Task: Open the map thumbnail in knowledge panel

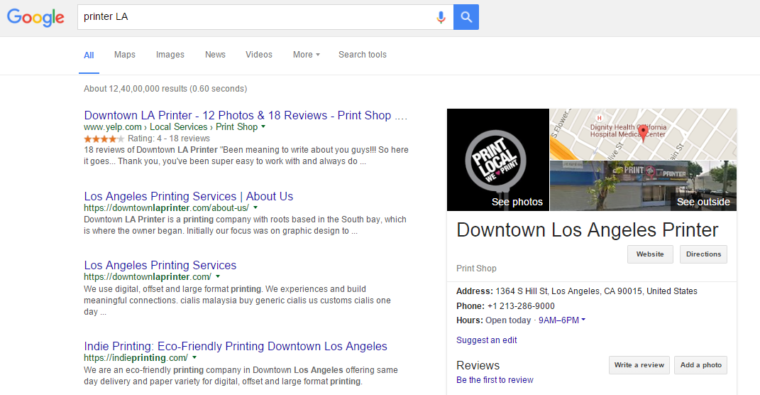Action: point(643,134)
